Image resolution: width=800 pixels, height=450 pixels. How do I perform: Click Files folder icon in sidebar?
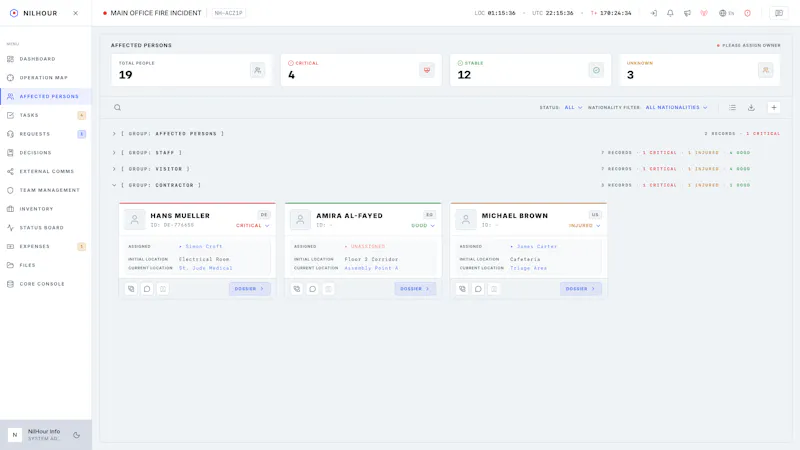10,265
